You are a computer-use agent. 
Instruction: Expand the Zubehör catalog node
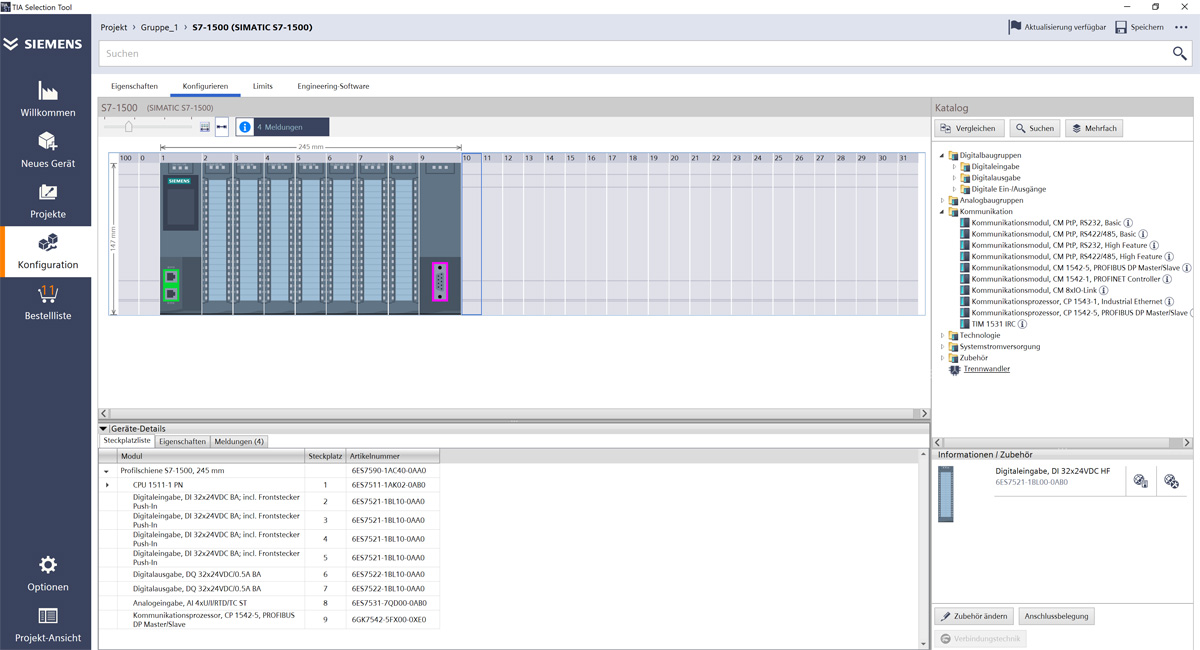pyautogui.click(x=942, y=358)
